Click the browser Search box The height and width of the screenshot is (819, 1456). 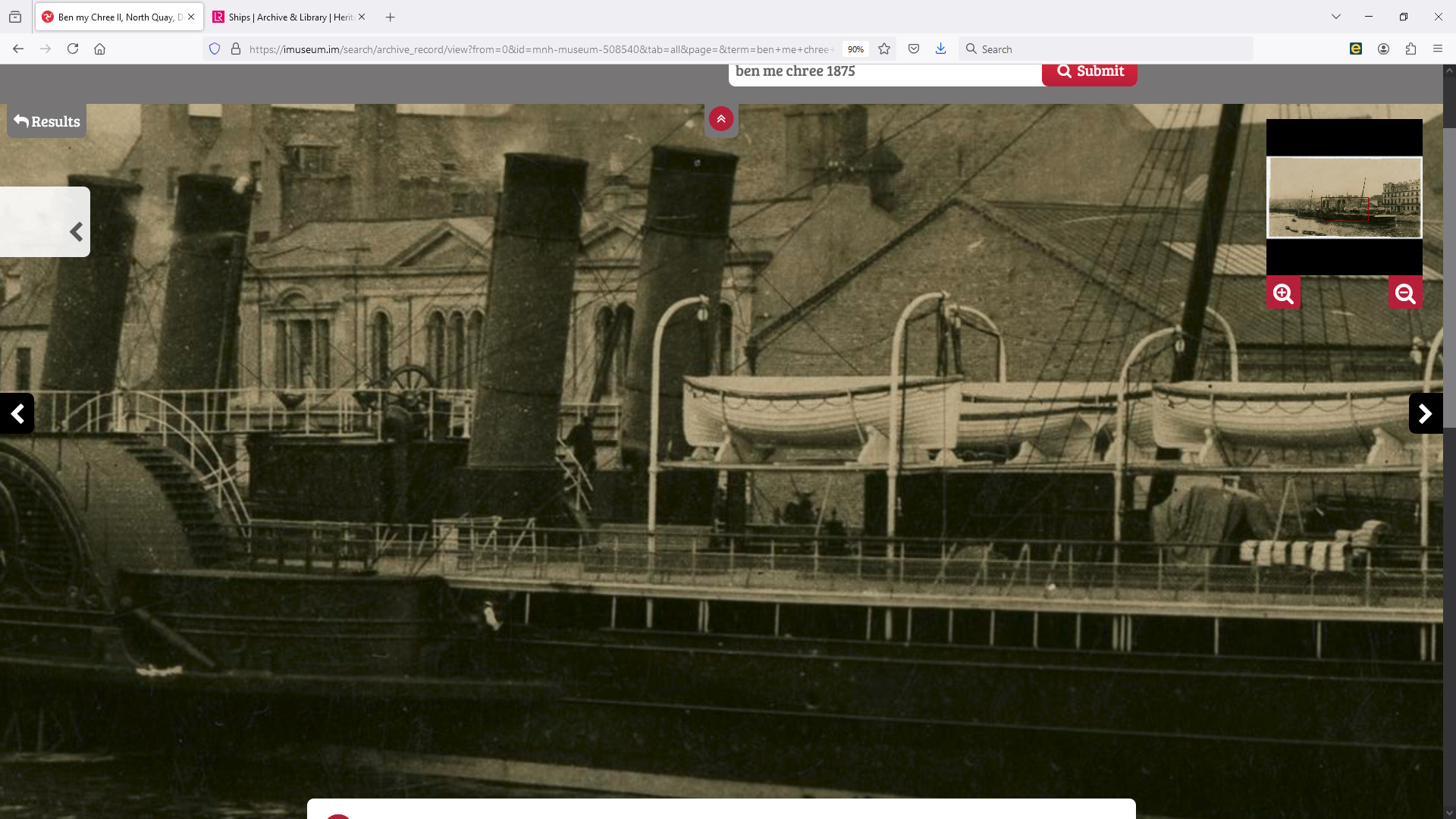pyautogui.click(x=1106, y=49)
